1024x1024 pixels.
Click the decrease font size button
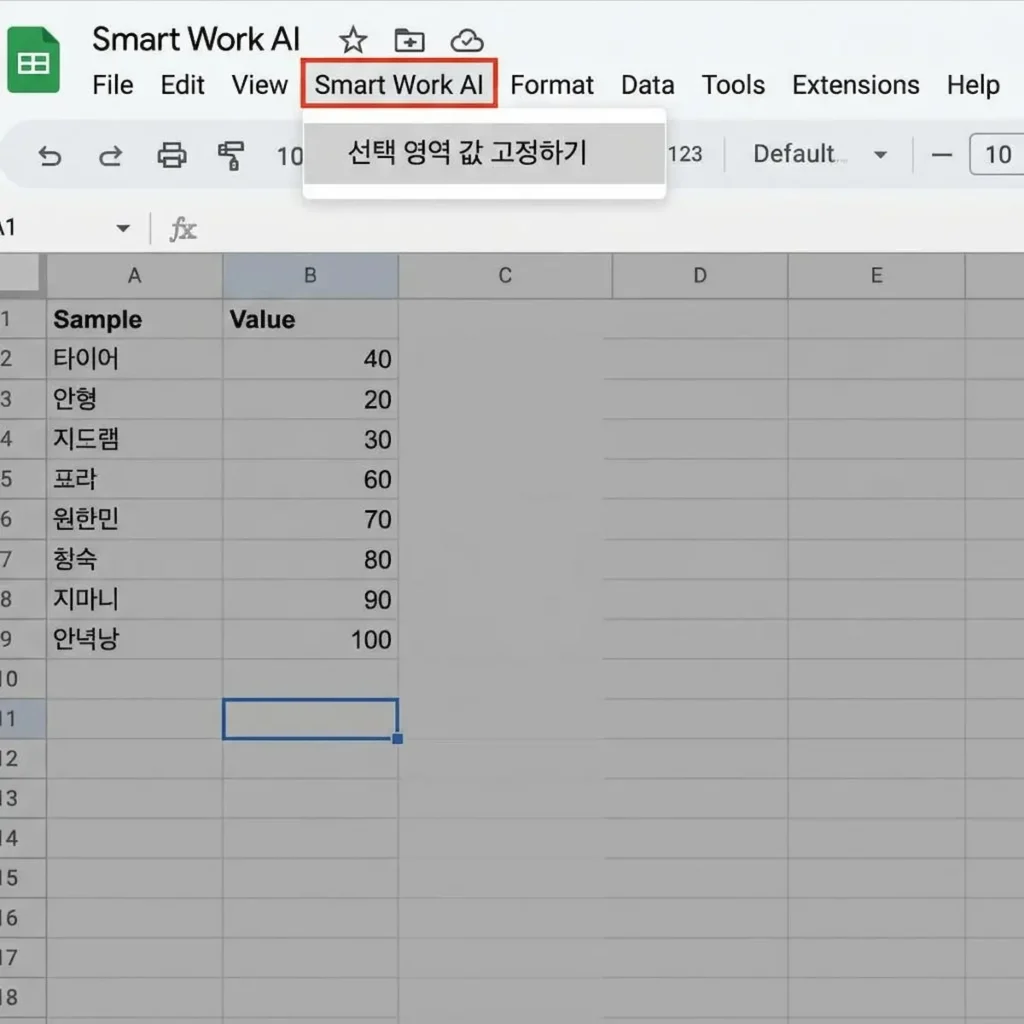tap(941, 154)
